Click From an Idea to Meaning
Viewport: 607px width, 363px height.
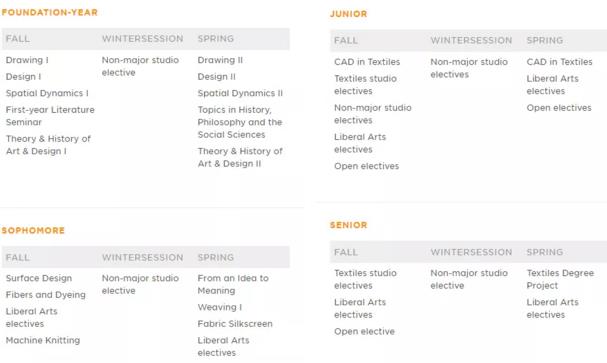(233, 284)
